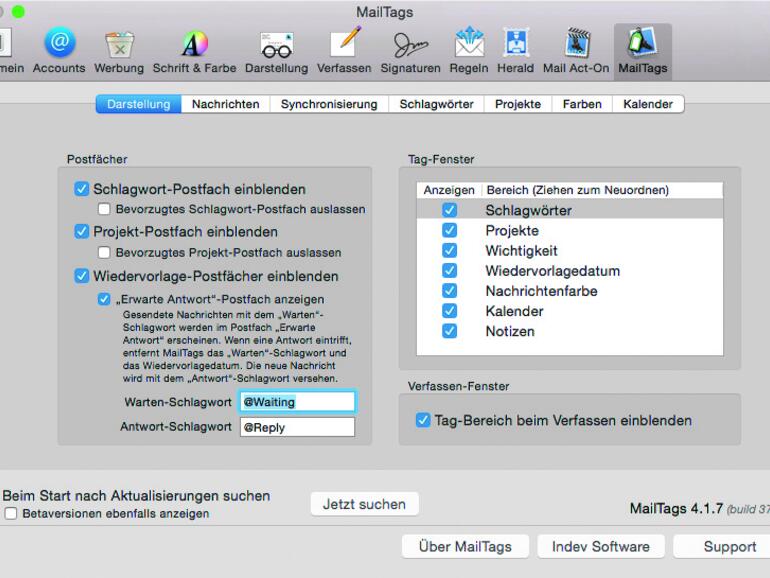
Task: Select the Notizen row label
Action: pos(510,331)
